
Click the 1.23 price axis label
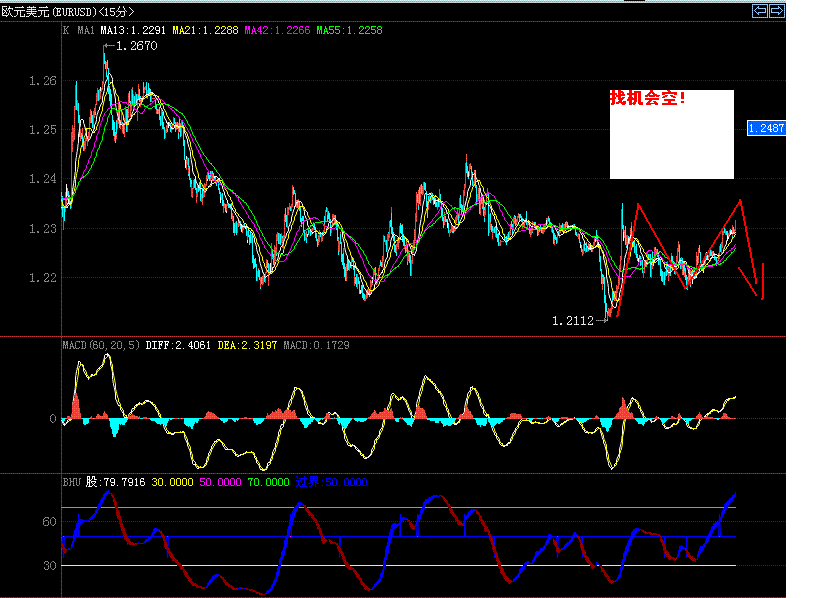click(42, 229)
